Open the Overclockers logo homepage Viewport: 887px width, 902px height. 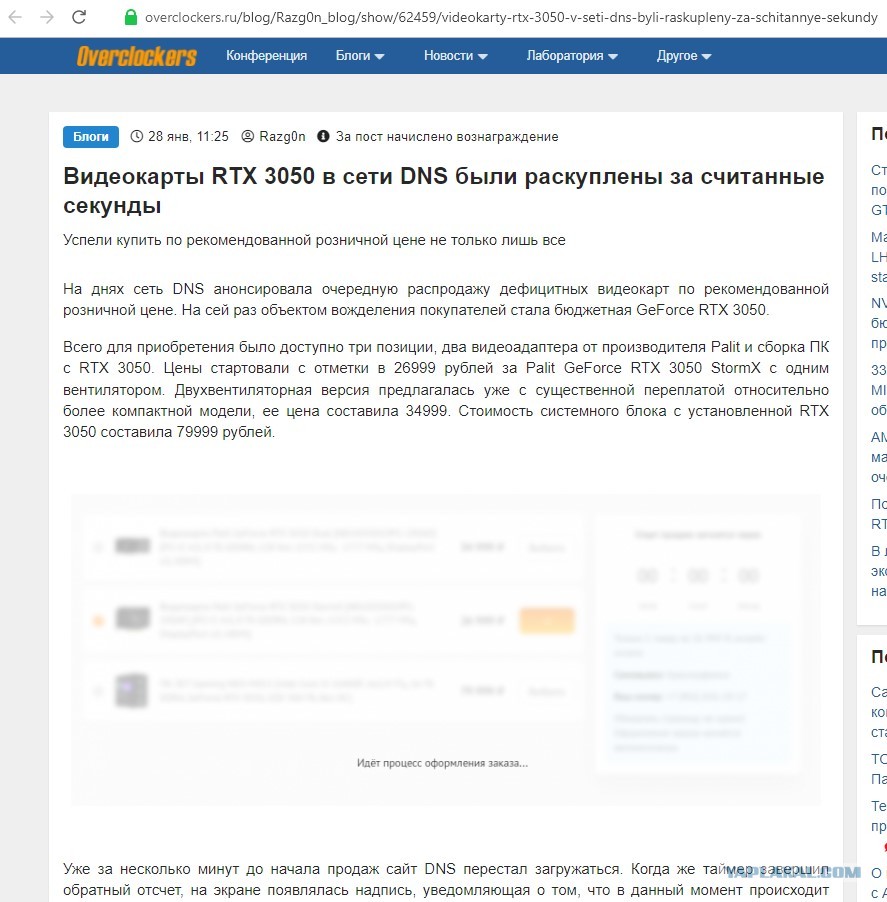coord(136,56)
